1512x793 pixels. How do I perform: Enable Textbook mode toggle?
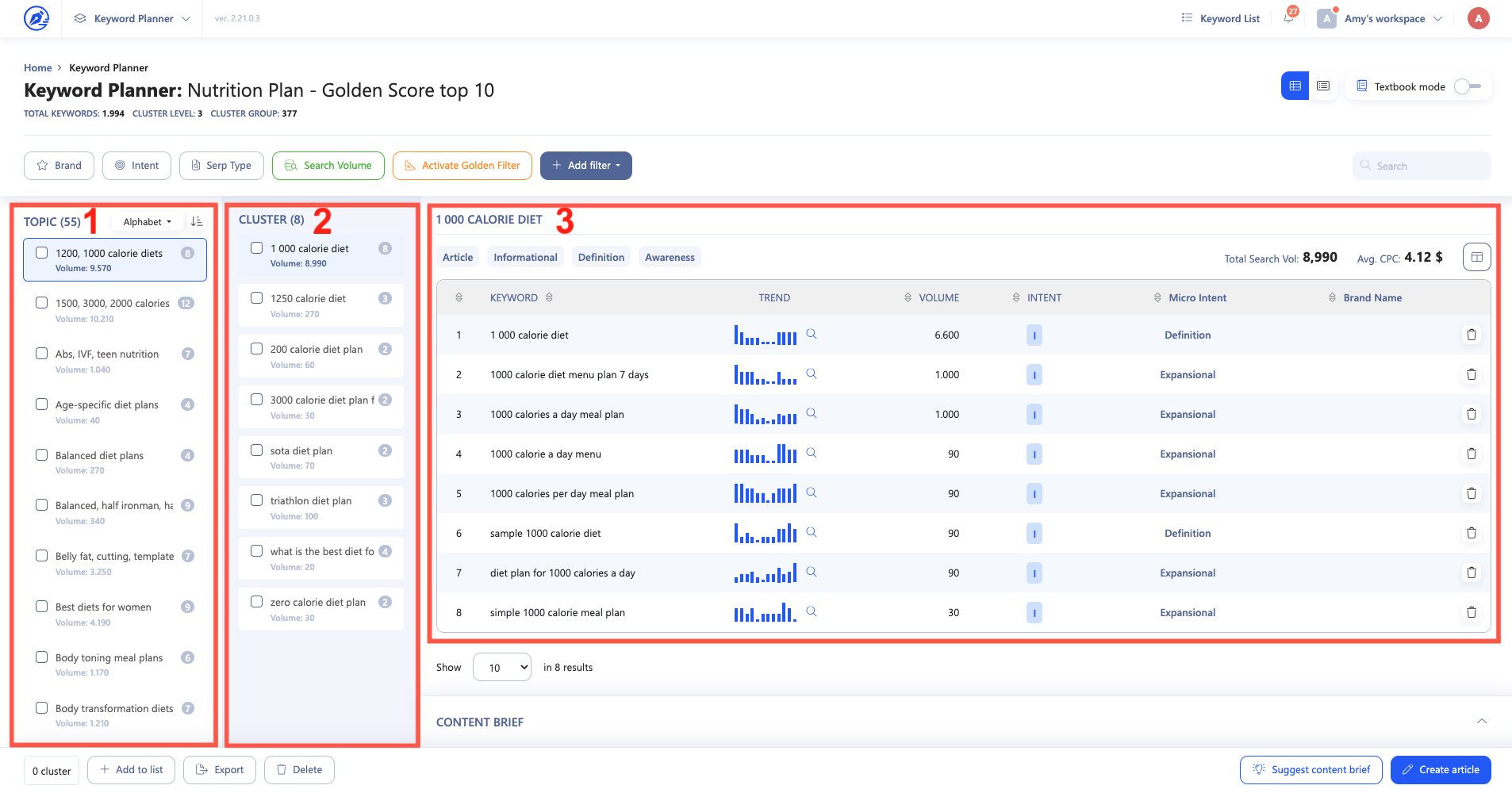coord(1468,86)
